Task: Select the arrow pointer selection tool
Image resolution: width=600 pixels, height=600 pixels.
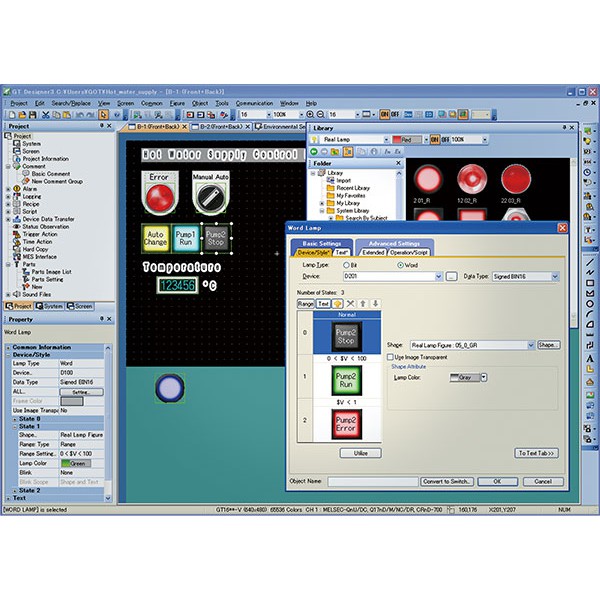Action: (x=103, y=114)
